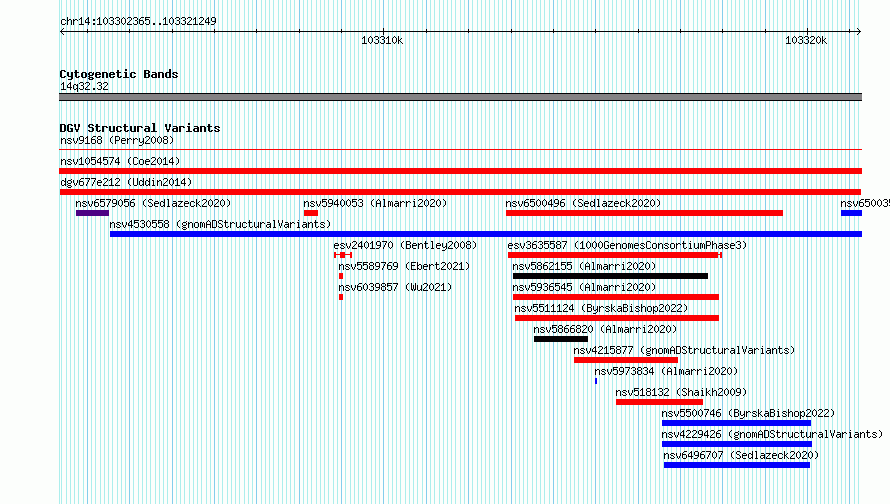This screenshot has width=890, height=504.
Task: Click the Cytogenetic Bands track title
Action: click(119, 74)
